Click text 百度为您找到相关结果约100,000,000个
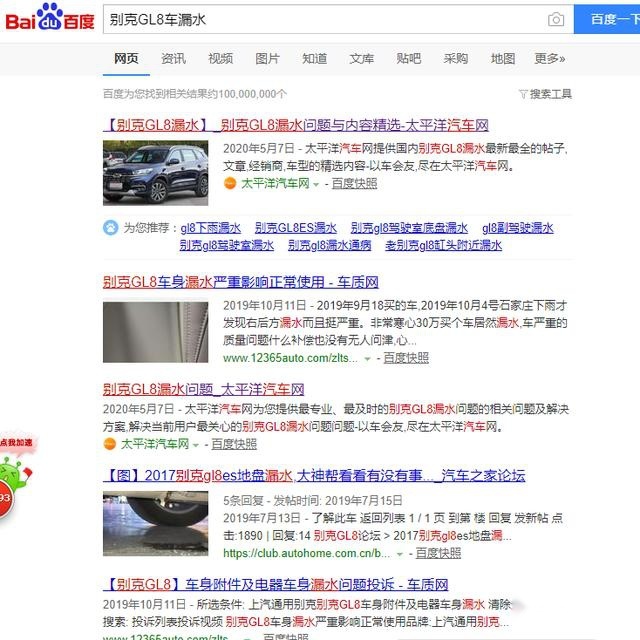 195,94
